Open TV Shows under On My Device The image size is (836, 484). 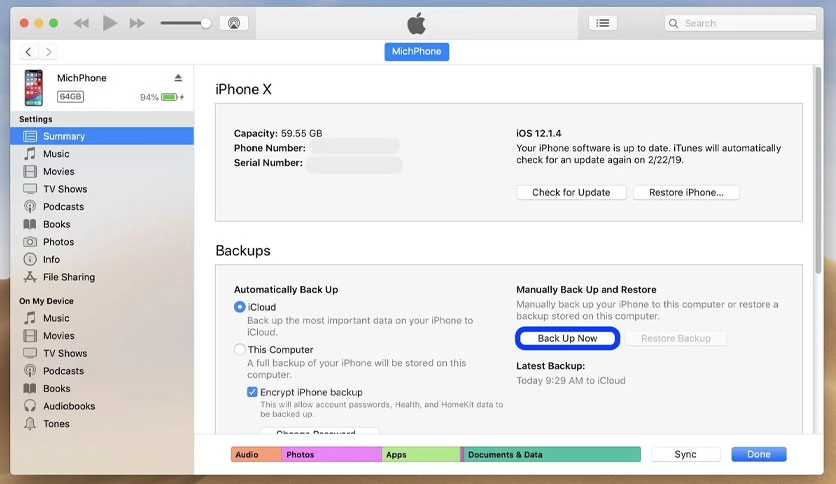coord(102,353)
